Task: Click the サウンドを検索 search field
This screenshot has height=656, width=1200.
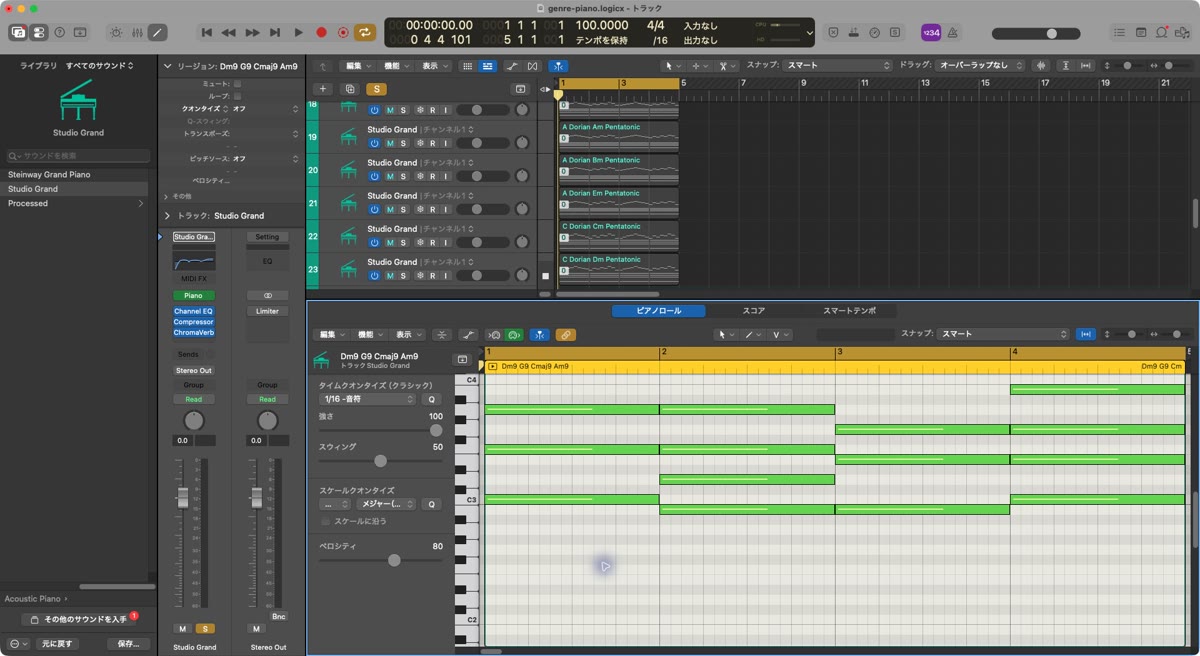Action: click(78, 156)
